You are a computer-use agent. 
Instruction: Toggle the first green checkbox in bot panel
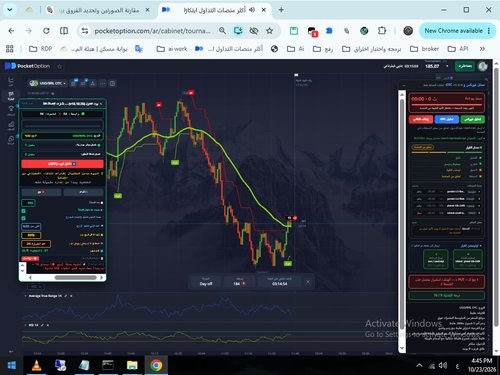[x=23, y=211]
